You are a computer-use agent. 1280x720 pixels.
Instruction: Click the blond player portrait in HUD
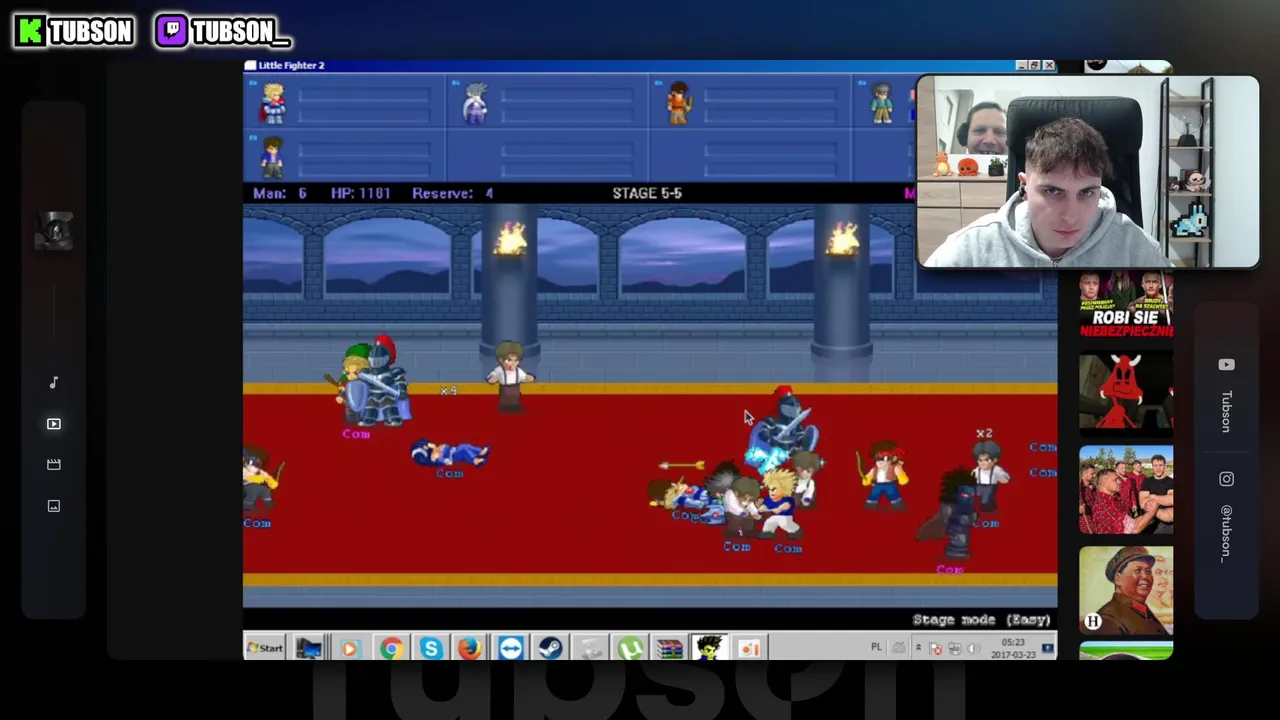click(x=273, y=104)
